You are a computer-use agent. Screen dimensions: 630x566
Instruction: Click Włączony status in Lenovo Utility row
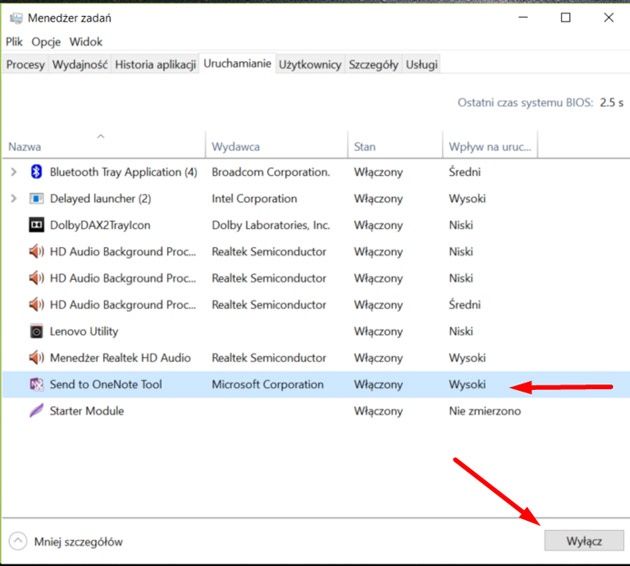(378, 331)
